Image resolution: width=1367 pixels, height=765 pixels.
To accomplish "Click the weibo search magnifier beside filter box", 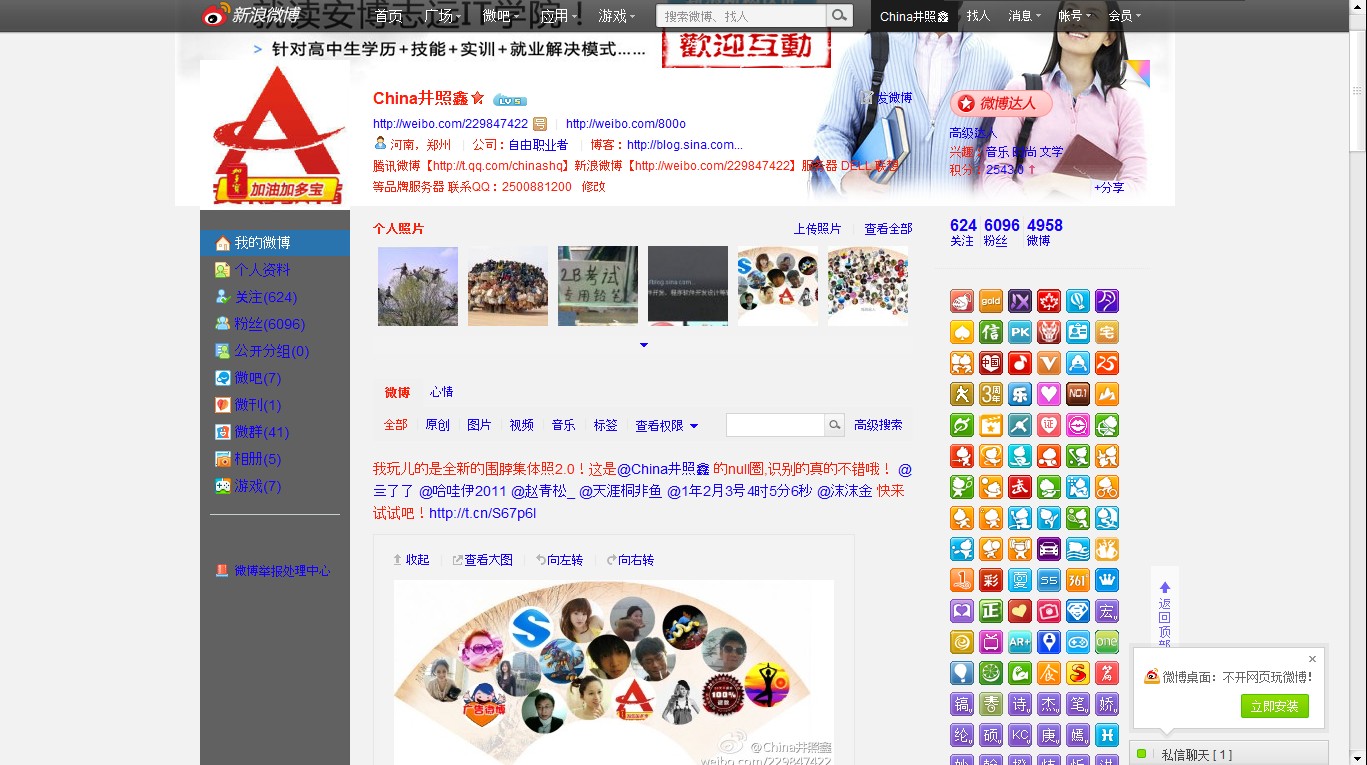I will 835,425.
